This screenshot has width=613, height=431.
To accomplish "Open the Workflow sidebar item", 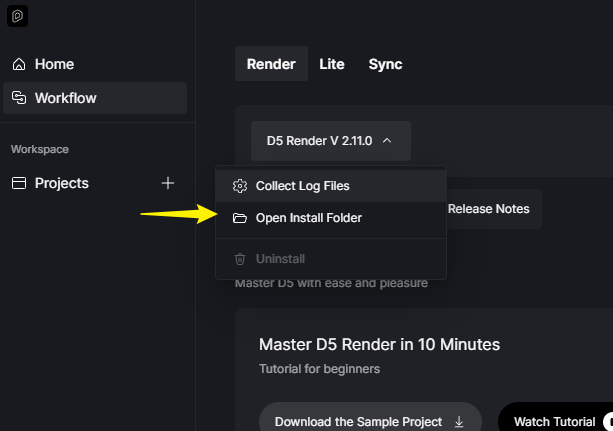I will click(x=95, y=98).
